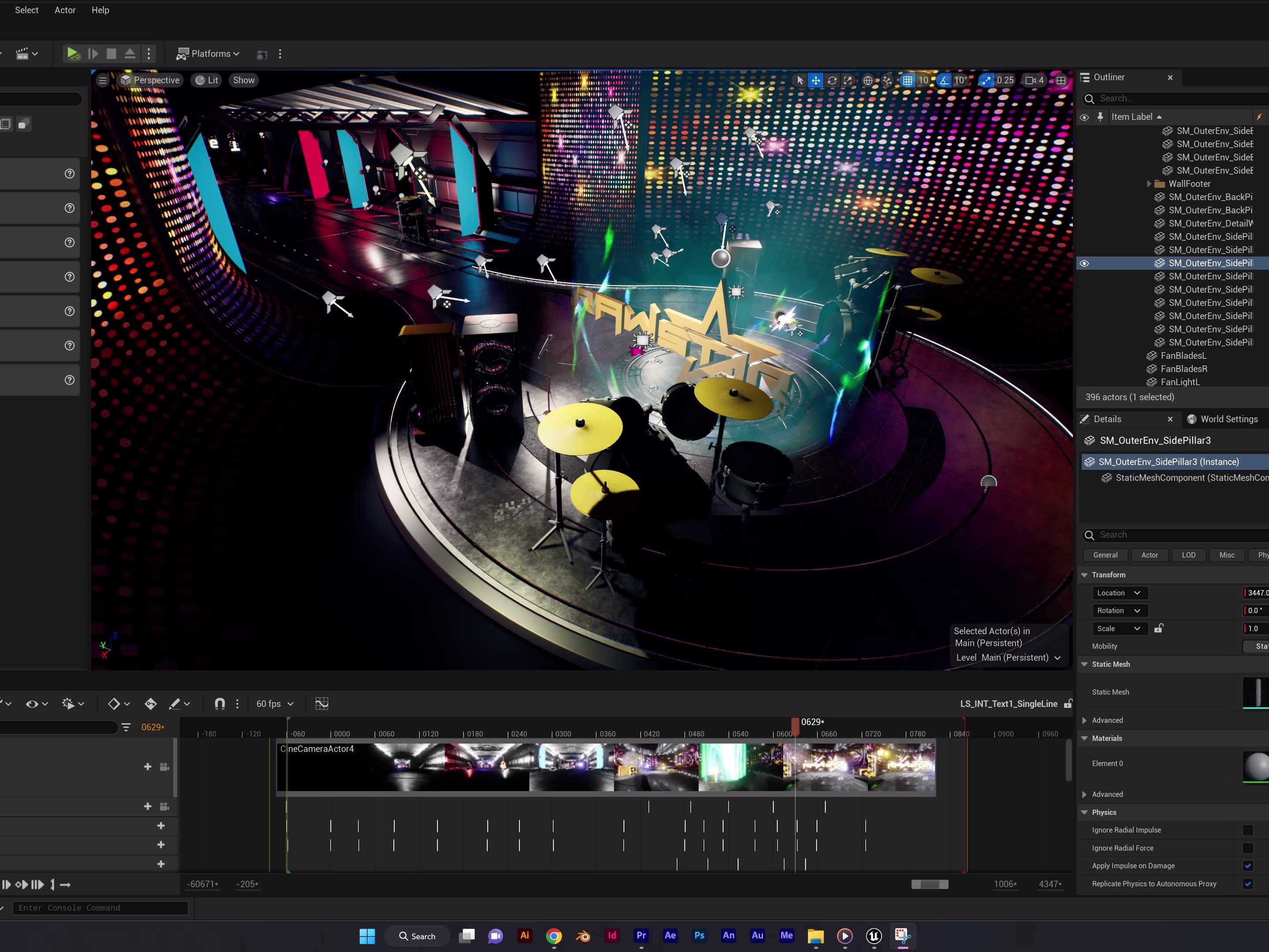Toggle eye visibility of selected SidePillar actor
This screenshot has height=952, width=1269.
tap(1084, 263)
